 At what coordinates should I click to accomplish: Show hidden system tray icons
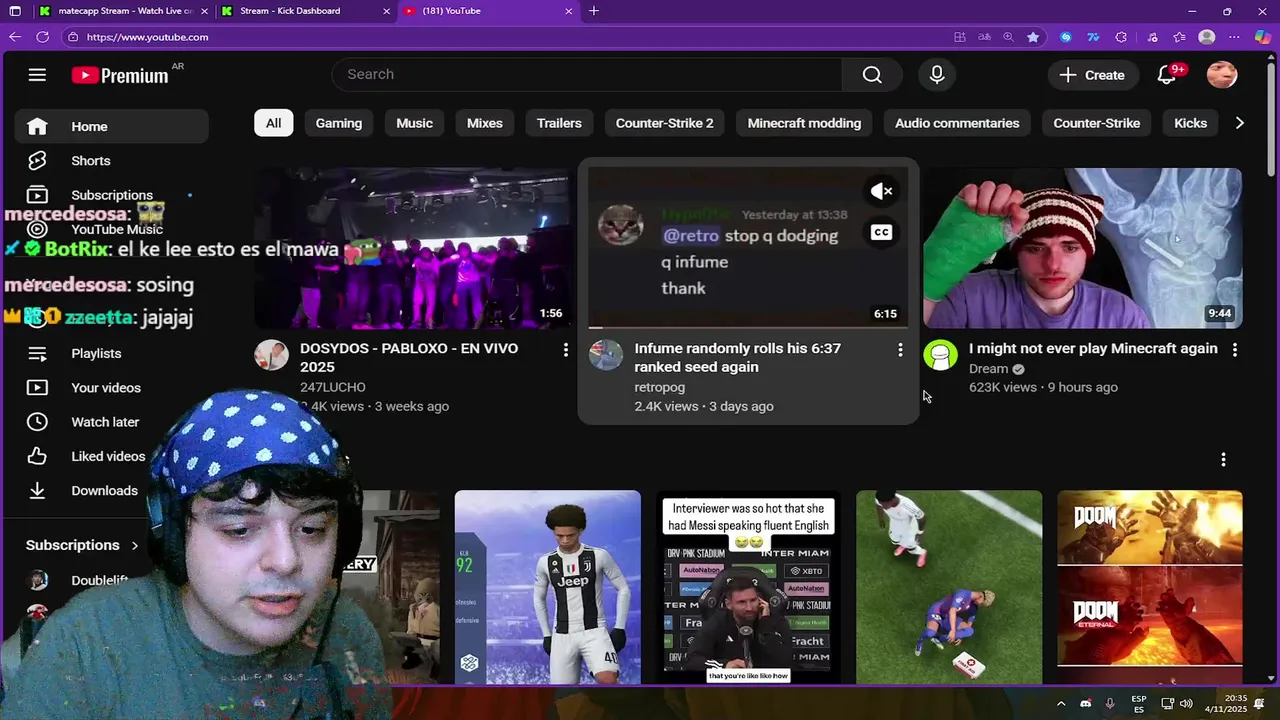tap(1061, 704)
